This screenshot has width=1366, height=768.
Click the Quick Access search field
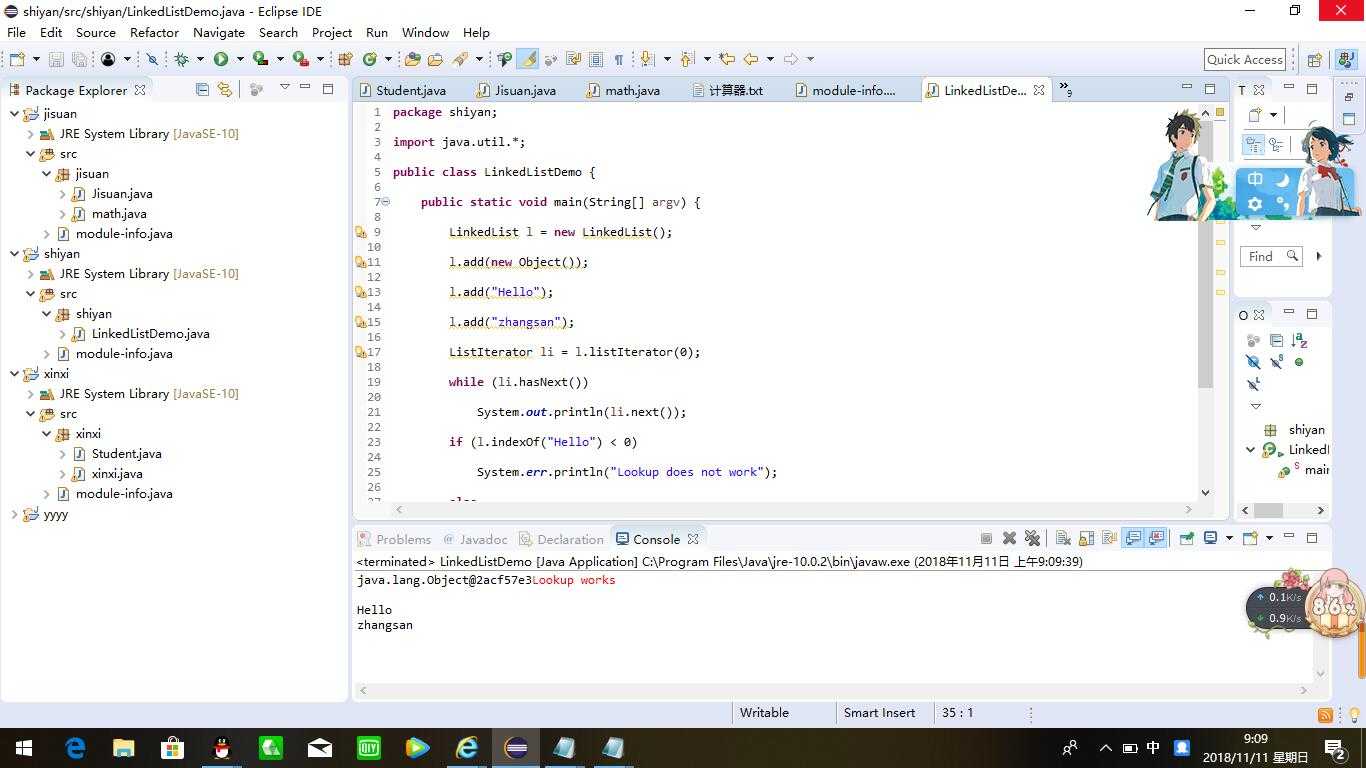1244,59
